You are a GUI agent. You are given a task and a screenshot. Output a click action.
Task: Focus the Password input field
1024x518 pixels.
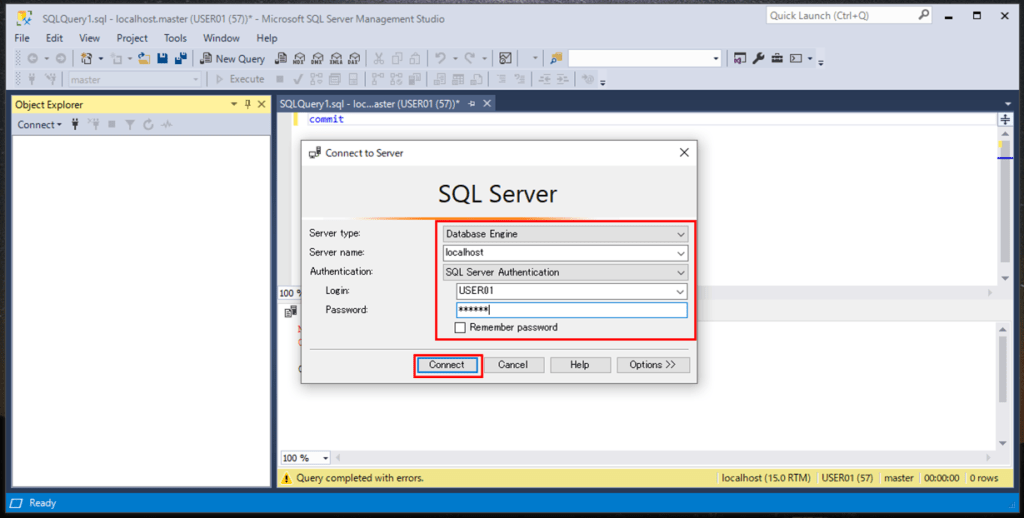[571, 310]
